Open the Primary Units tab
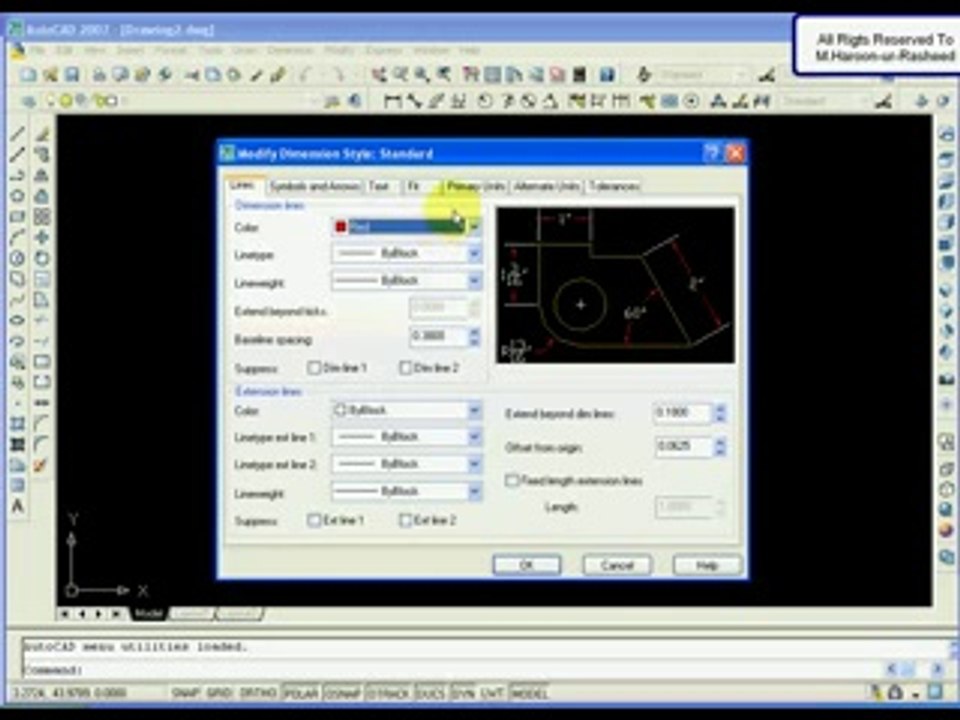This screenshot has height=720, width=960. pyautogui.click(x=476, y=186)
